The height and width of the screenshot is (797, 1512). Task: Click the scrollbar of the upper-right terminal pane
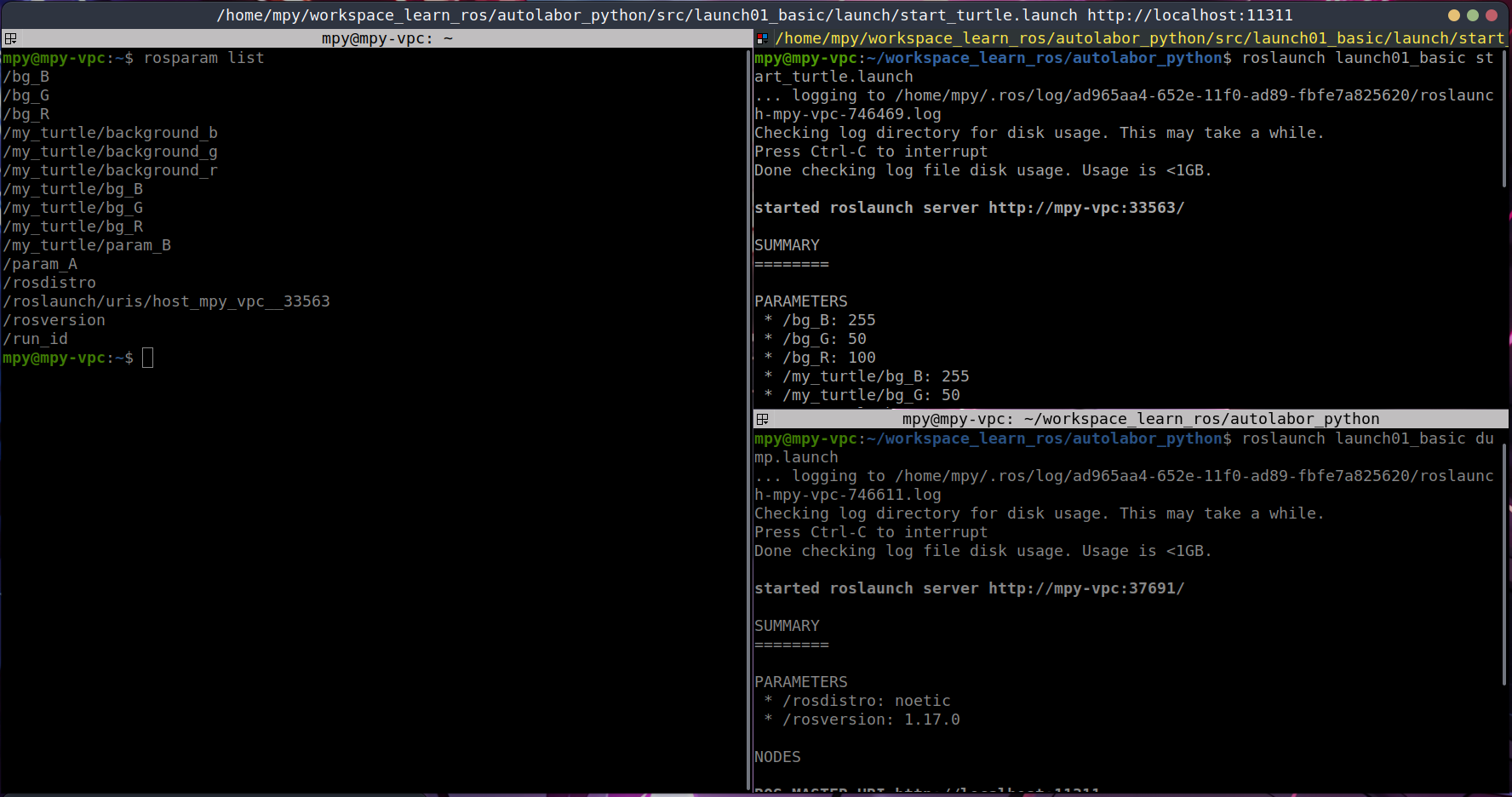click(1505, 119)
